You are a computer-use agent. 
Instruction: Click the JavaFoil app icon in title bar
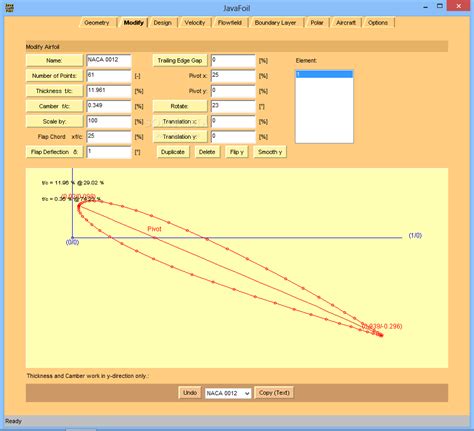[10, 7]
